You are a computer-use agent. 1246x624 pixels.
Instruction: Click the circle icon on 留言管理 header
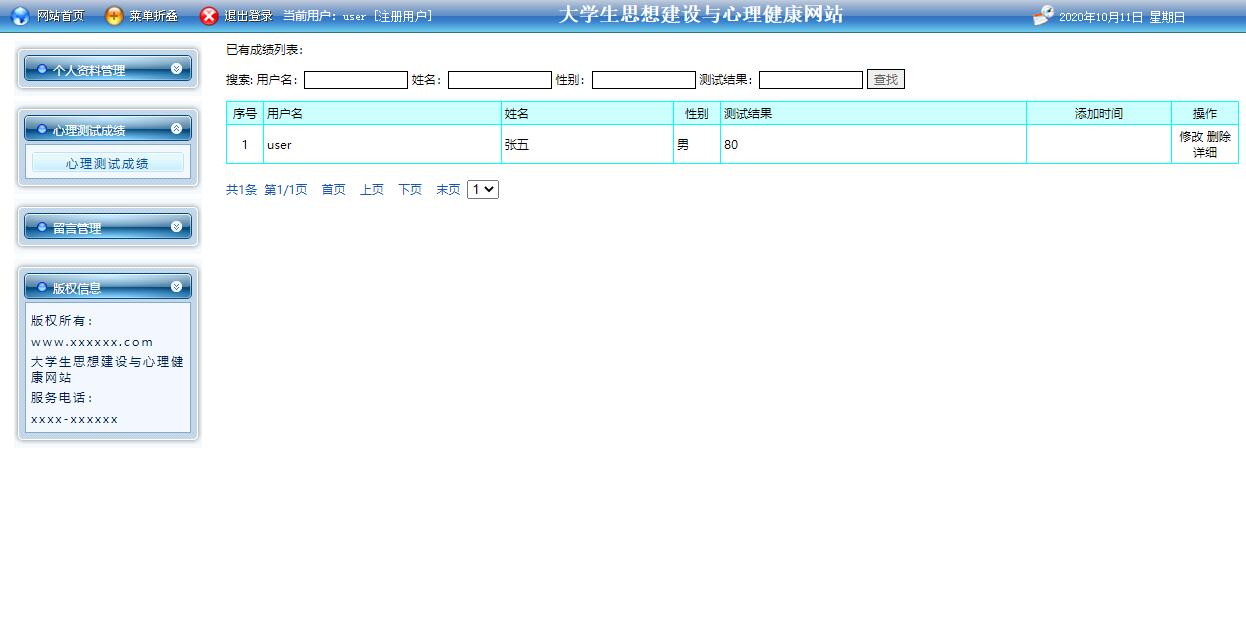coord(42,226)
